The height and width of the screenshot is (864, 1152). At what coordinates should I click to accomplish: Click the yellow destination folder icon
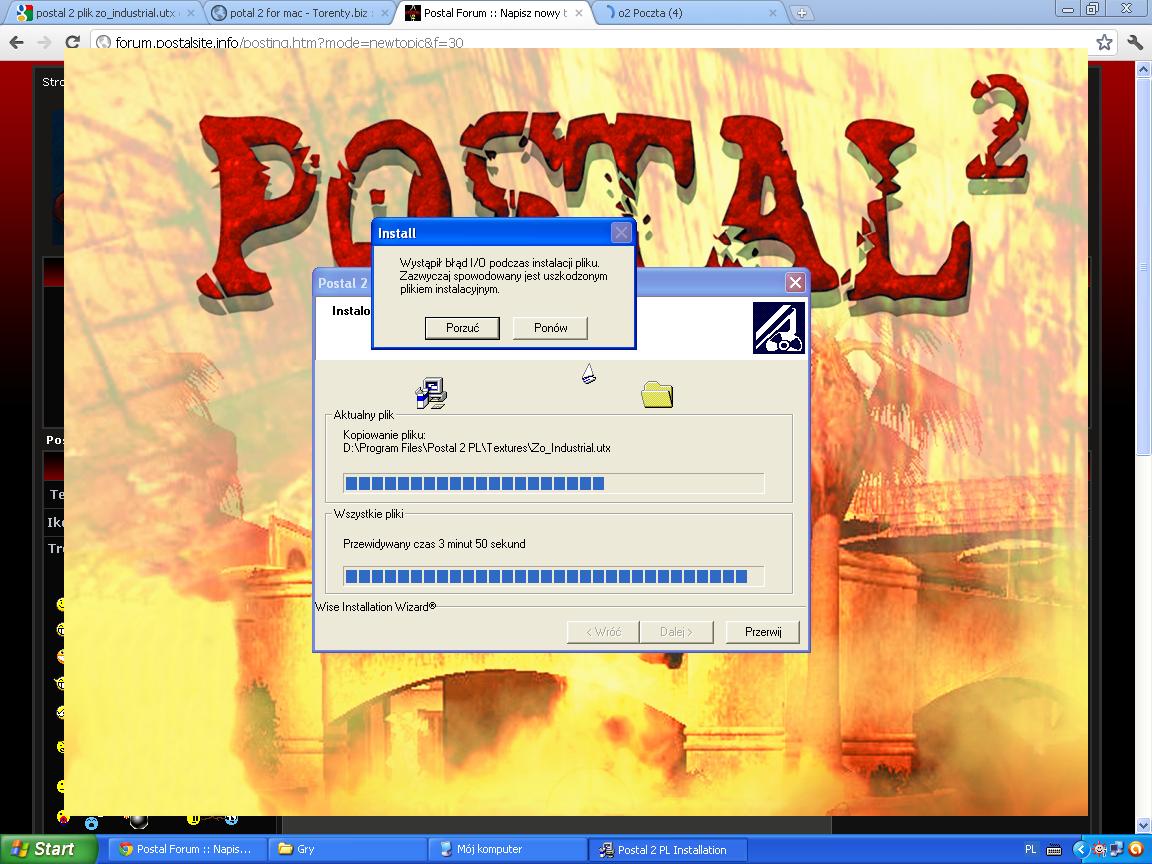tap(657, 395)
